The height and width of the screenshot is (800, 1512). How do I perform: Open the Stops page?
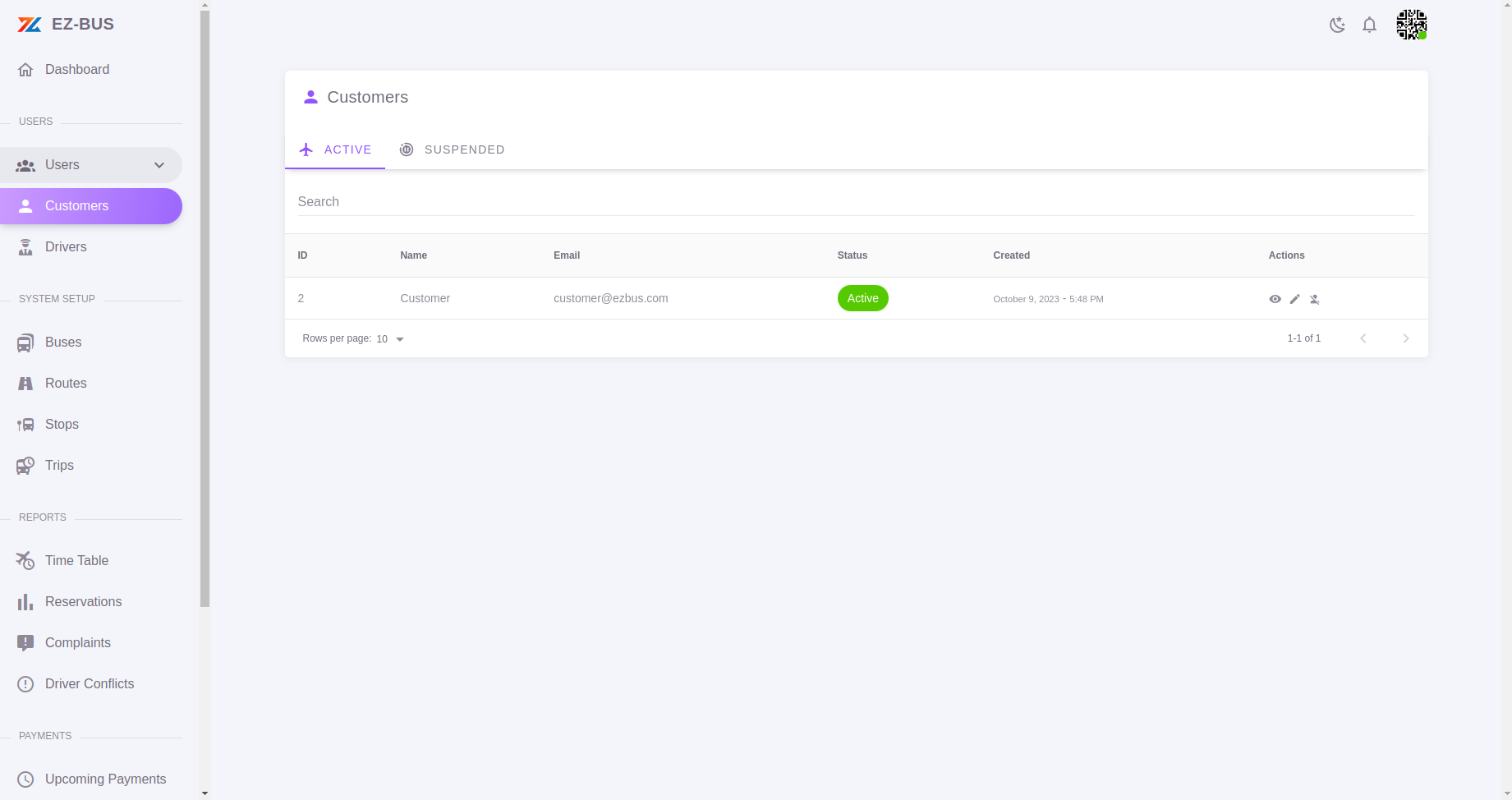click(x=62, y=424)
